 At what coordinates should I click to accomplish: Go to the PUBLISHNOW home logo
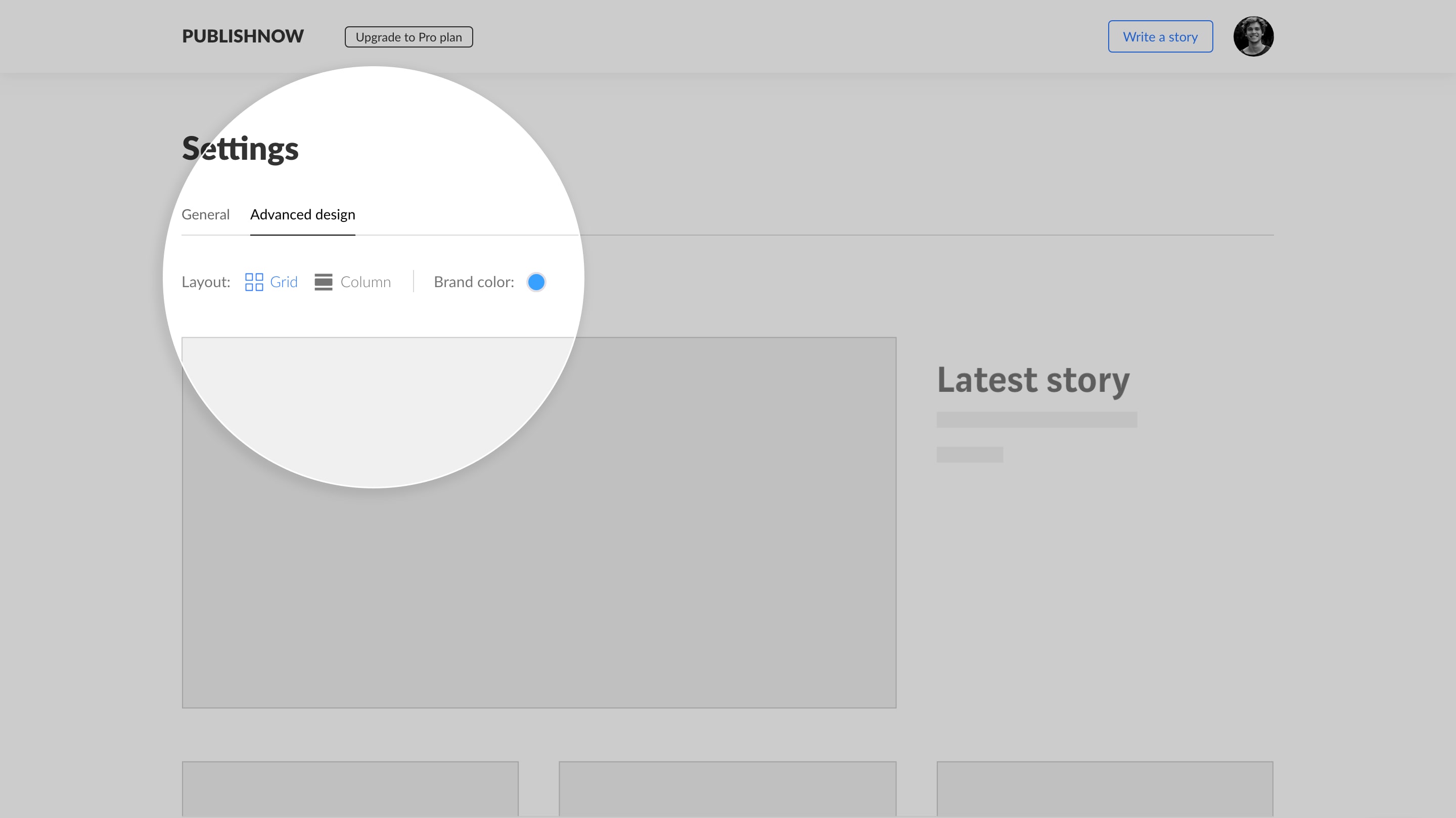tap(243, 36)
